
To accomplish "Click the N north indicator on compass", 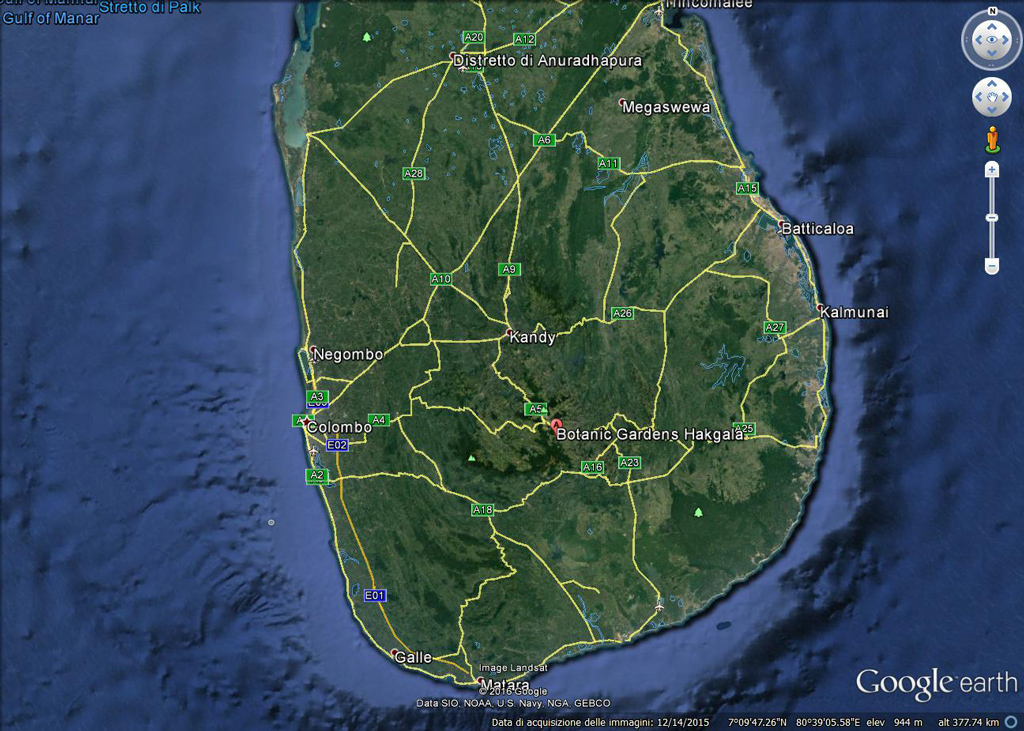I will click(x=992, y=12).
